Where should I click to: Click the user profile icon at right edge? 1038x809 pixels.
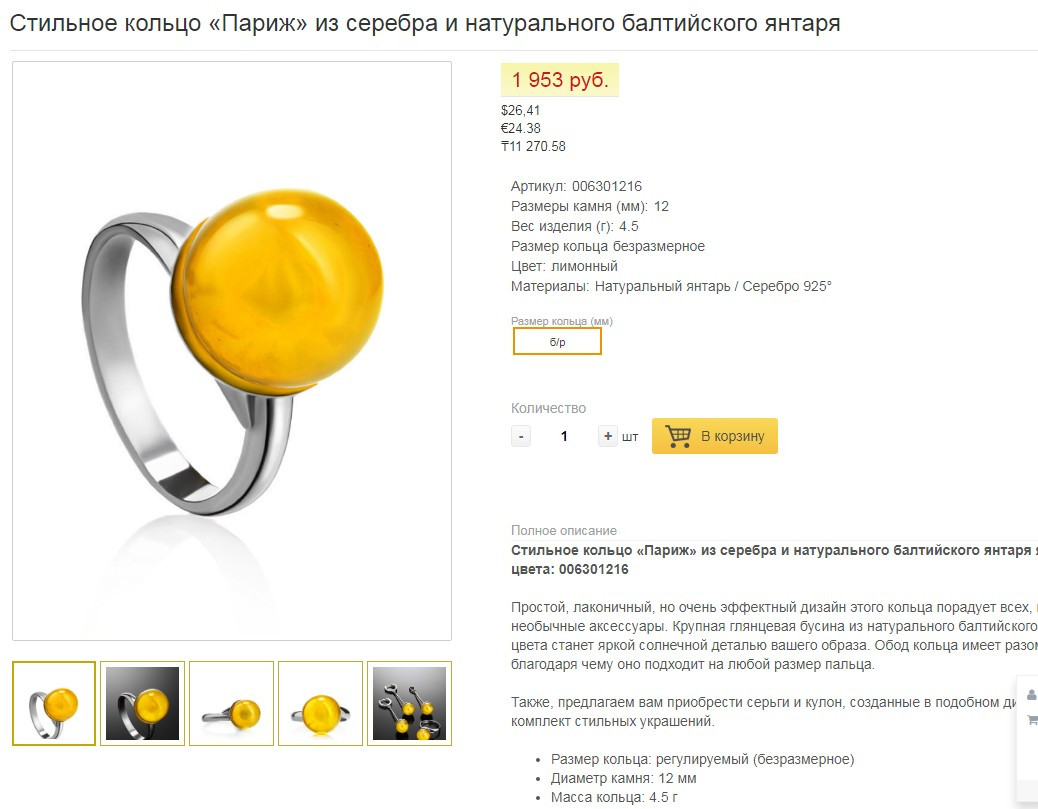click(x=1032, y=694)
